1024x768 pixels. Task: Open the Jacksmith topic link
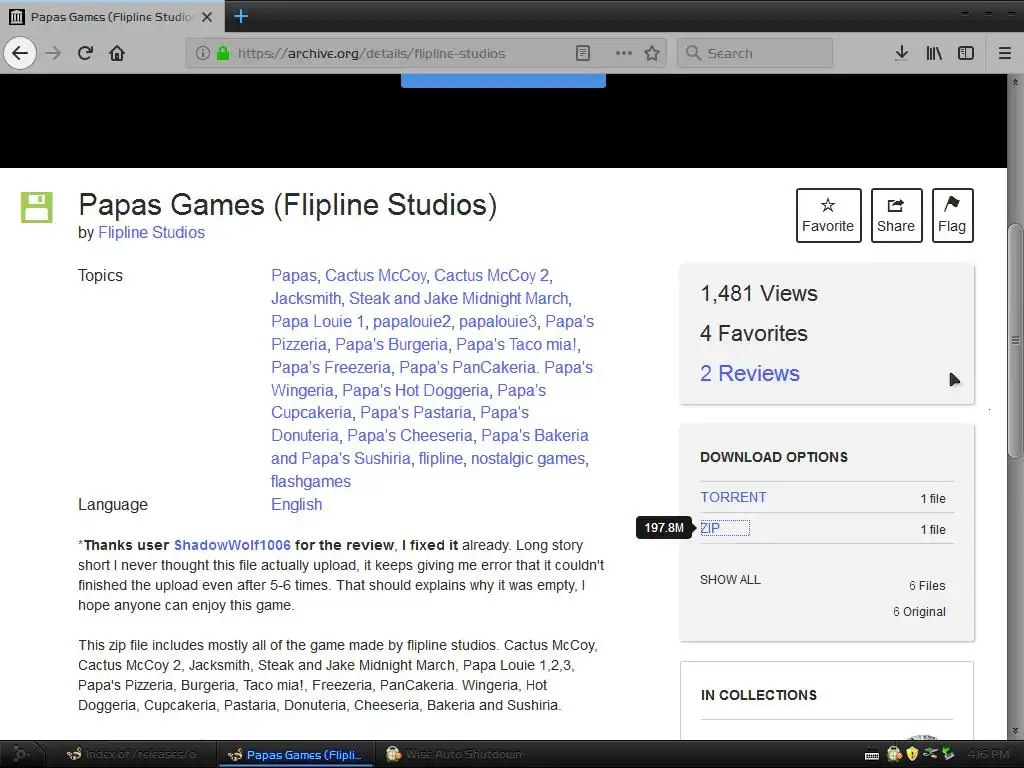coord(306,298)
